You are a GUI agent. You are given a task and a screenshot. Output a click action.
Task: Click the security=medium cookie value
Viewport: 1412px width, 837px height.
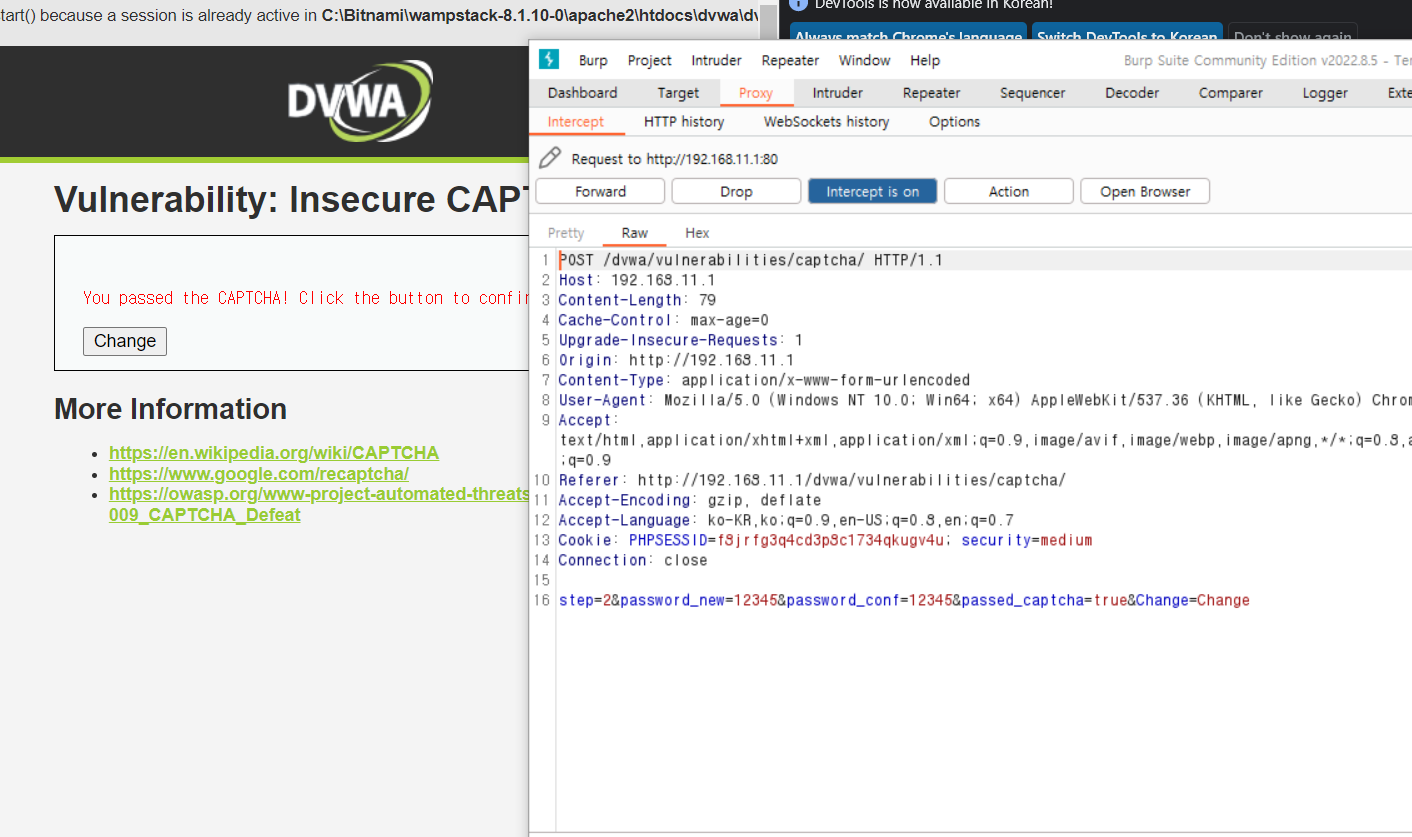[1027, 540]
